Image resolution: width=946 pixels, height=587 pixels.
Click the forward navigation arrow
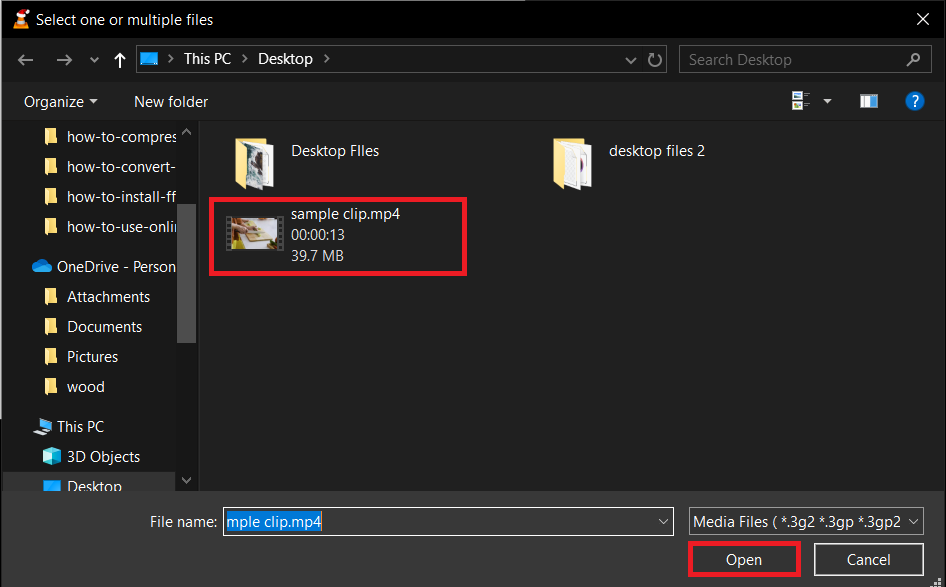tap(63, 59)
